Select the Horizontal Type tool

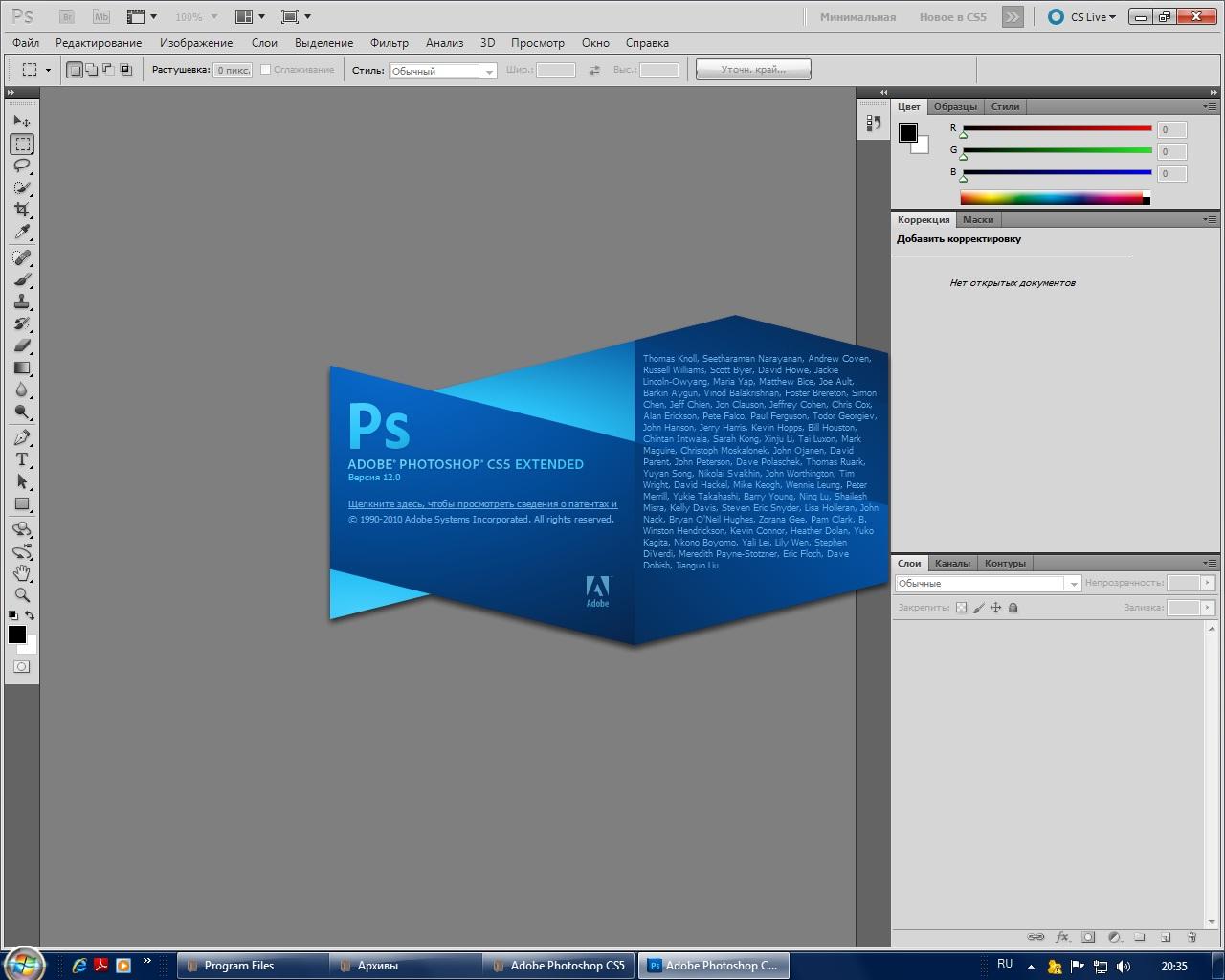pyautogui.click(x=22, y=459)
